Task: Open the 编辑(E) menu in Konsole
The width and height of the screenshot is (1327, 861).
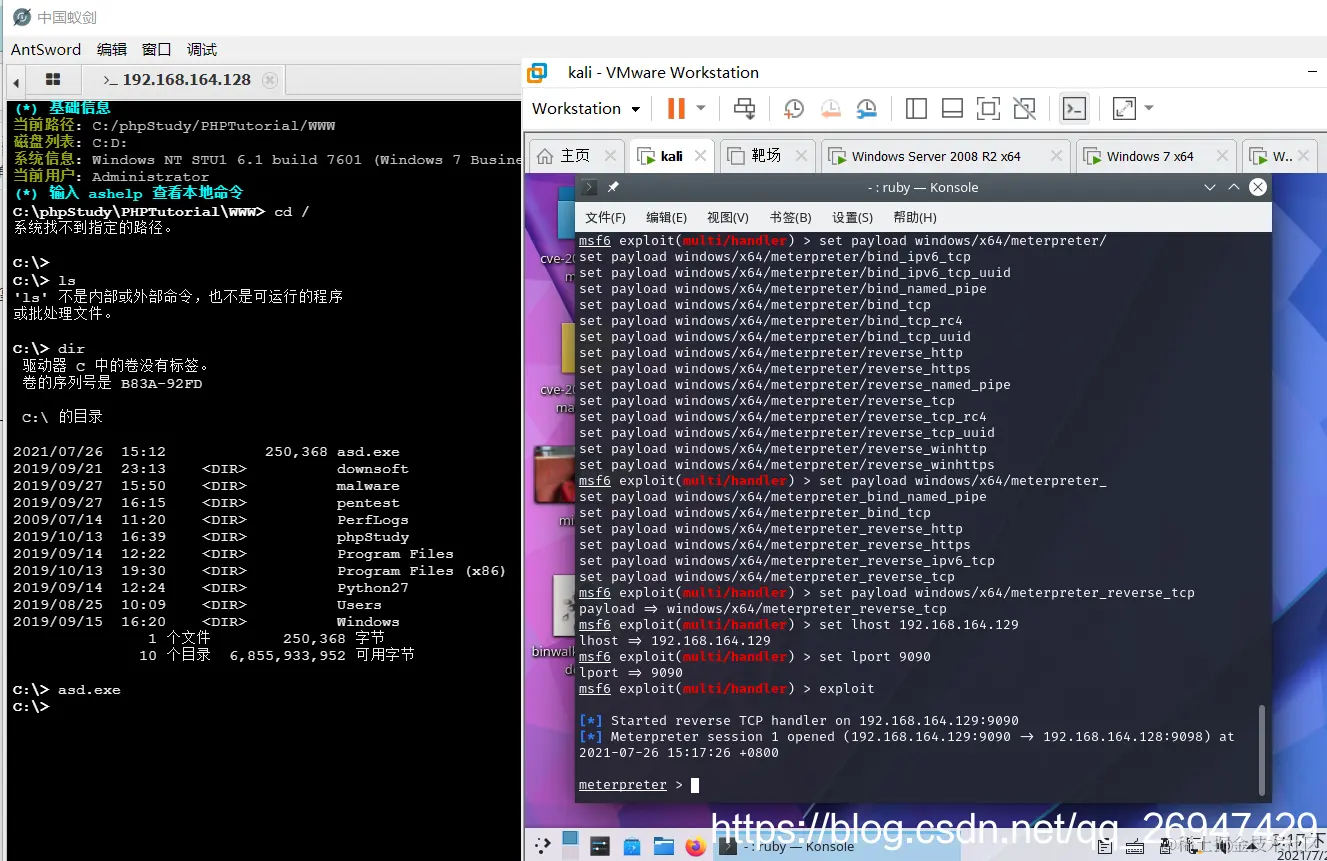Action: pyautogui.click(x=666, y=217)
